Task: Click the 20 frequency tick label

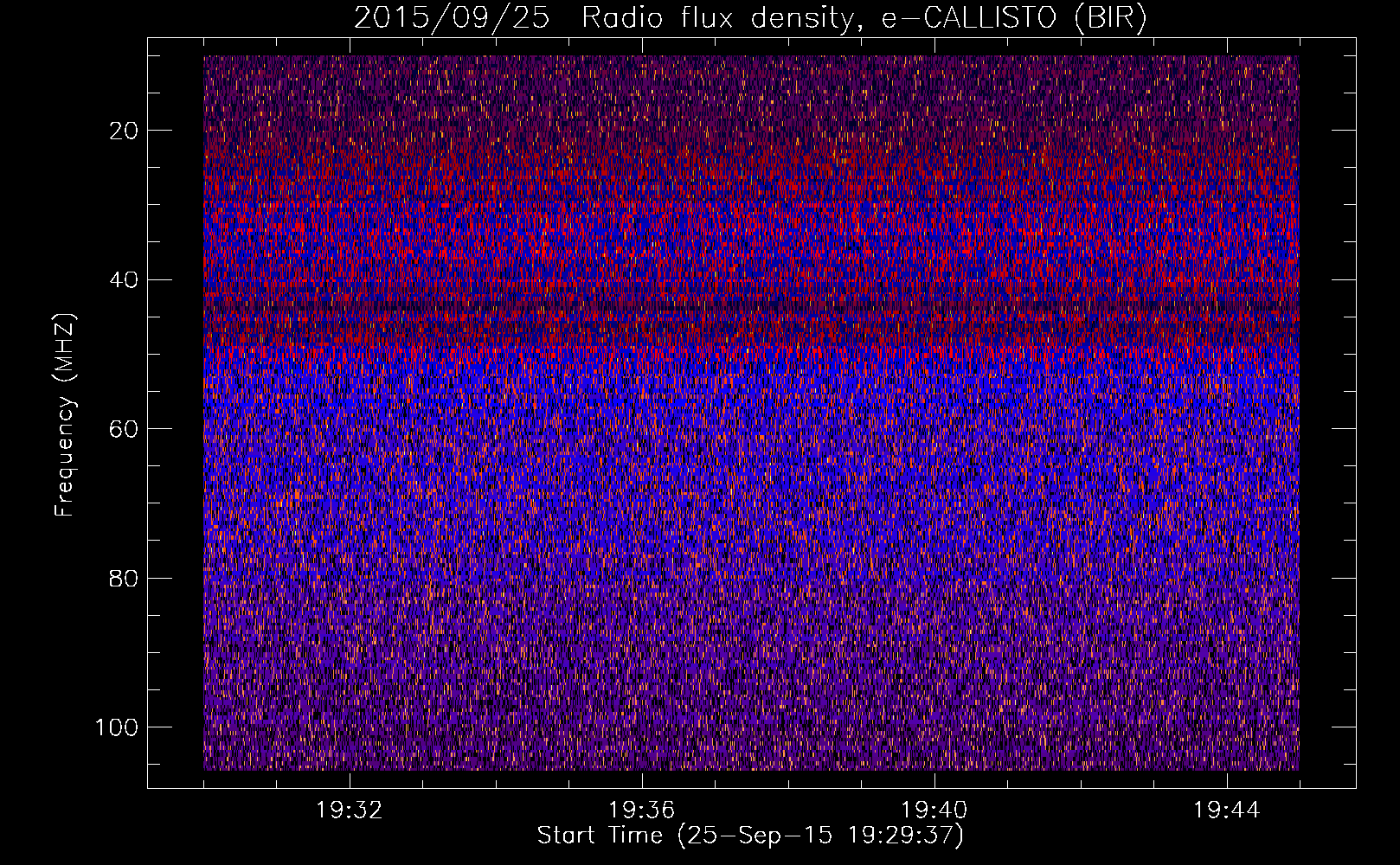Action: (125, 131)
